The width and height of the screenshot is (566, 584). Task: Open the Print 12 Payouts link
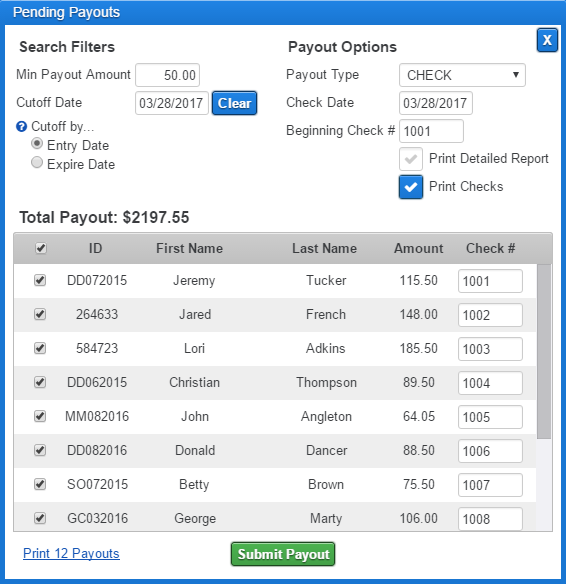click(x=71, y=553)
